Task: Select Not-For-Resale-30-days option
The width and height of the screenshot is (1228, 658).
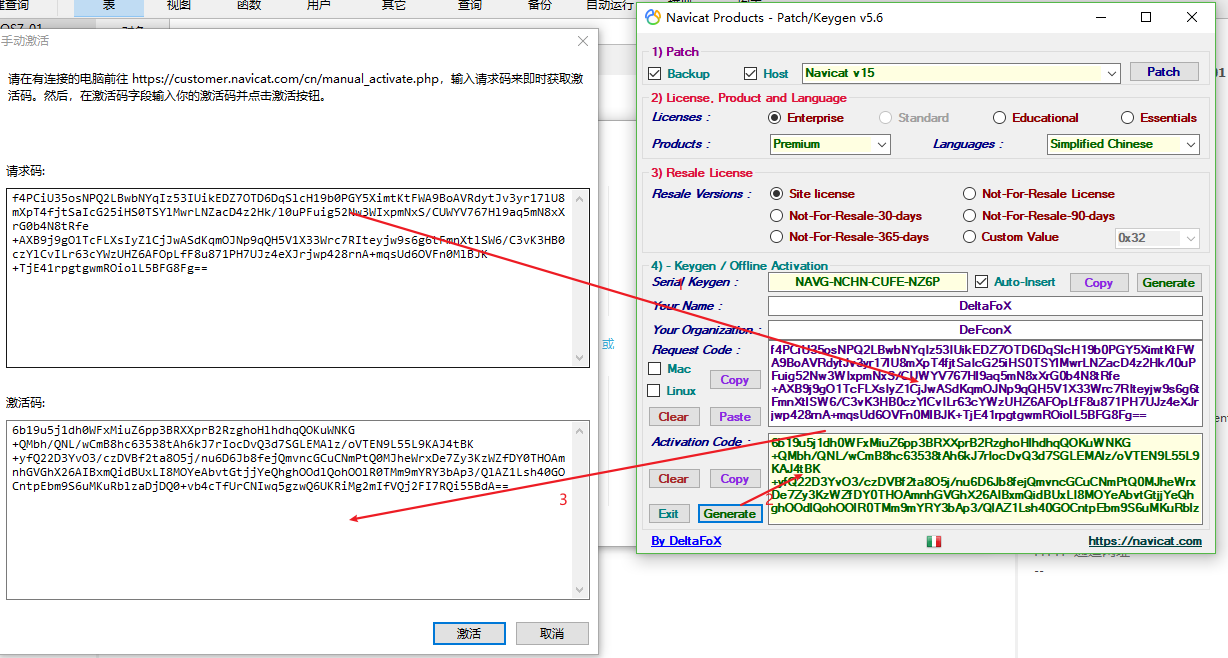Action: [x=777, y=216]
